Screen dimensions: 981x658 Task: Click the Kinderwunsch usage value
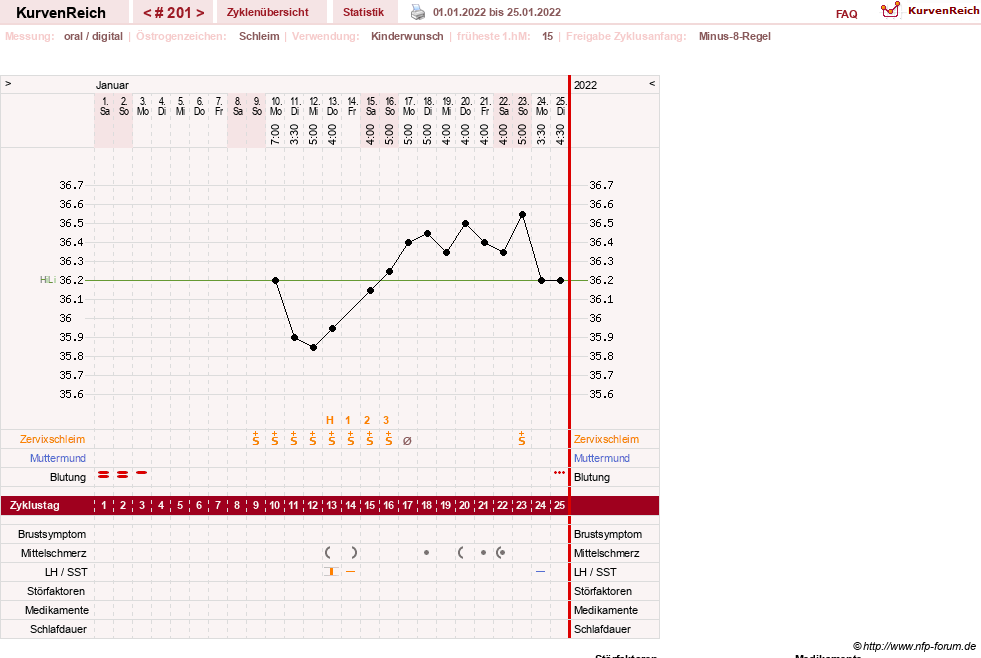coord(407,36)
